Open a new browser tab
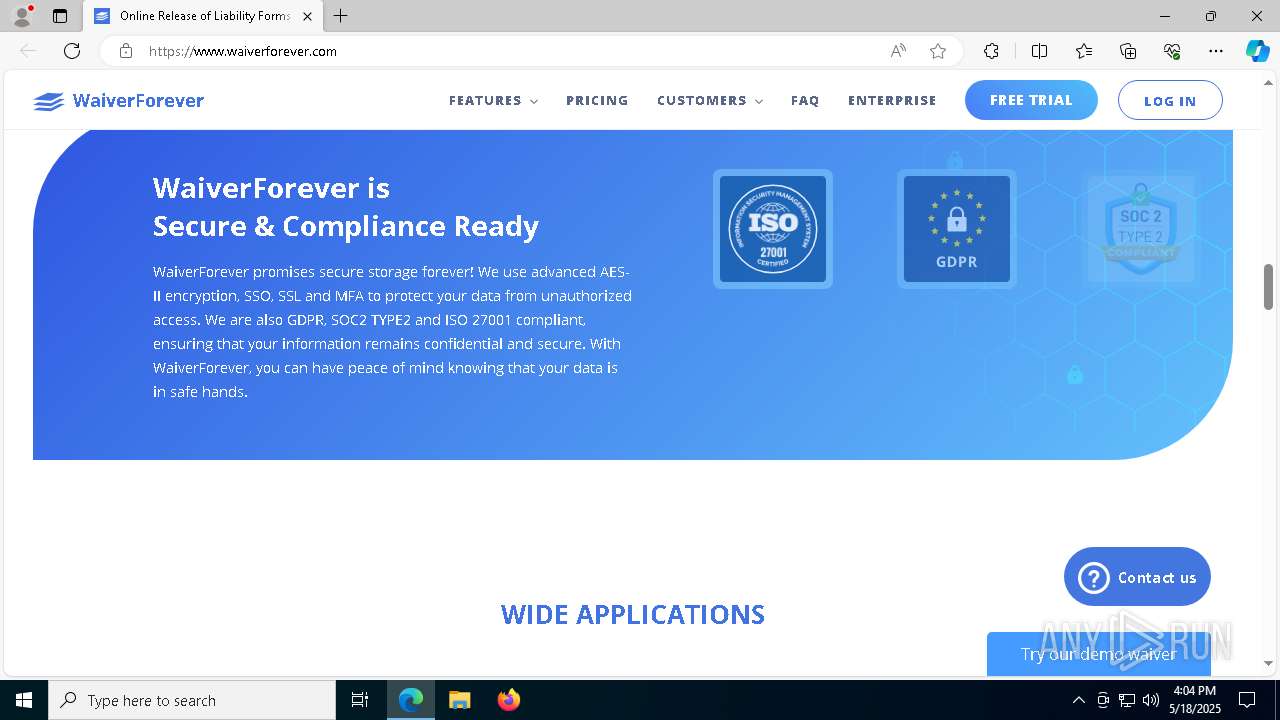 [340, 16]
